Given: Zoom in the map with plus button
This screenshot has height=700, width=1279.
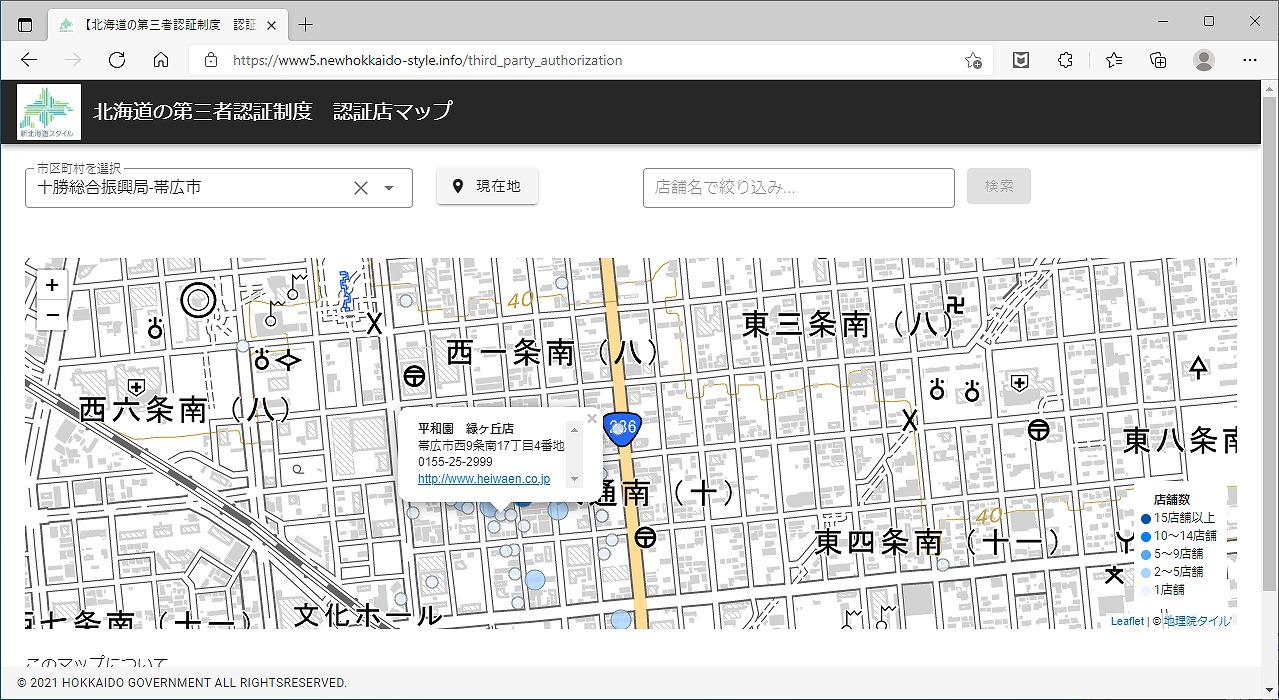Looking at the screenshot, I should pyautogui.click(x=52, y=285).
